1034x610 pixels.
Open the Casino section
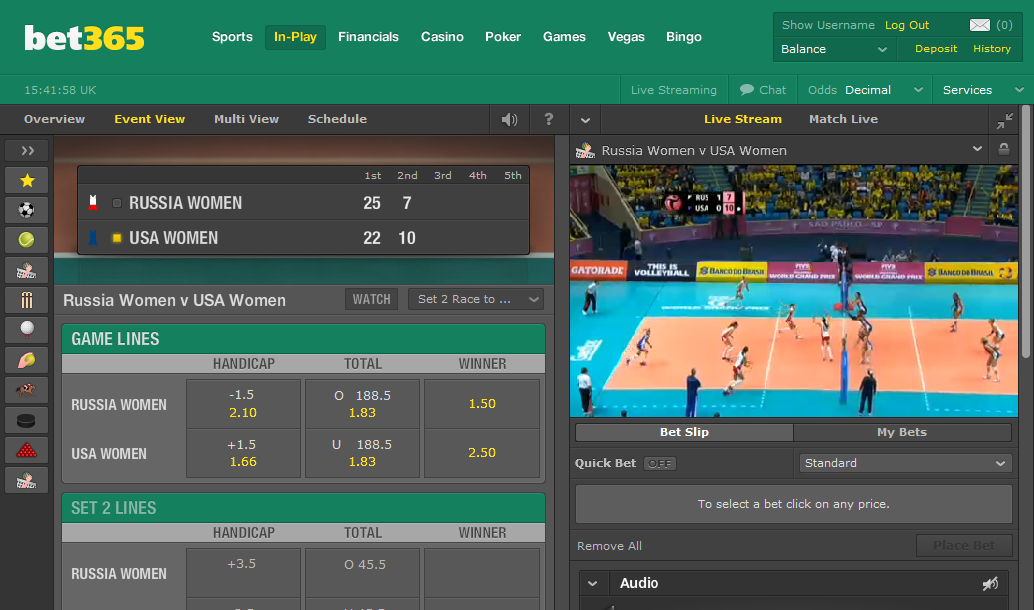point(442,37)
